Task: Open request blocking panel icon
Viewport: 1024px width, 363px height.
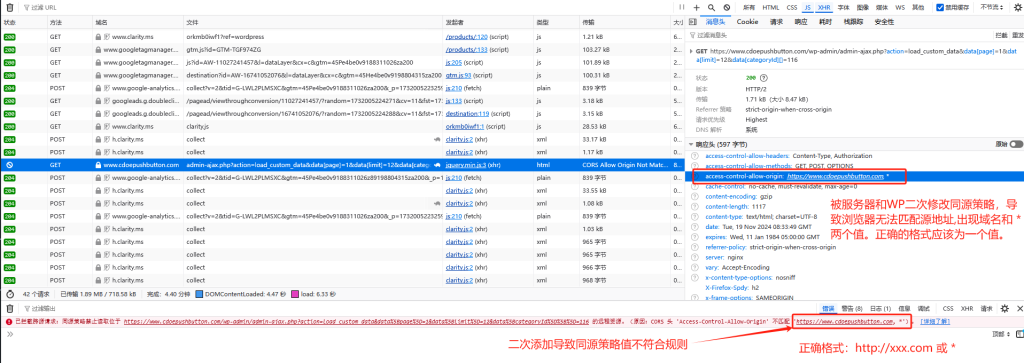Action: 726,7
